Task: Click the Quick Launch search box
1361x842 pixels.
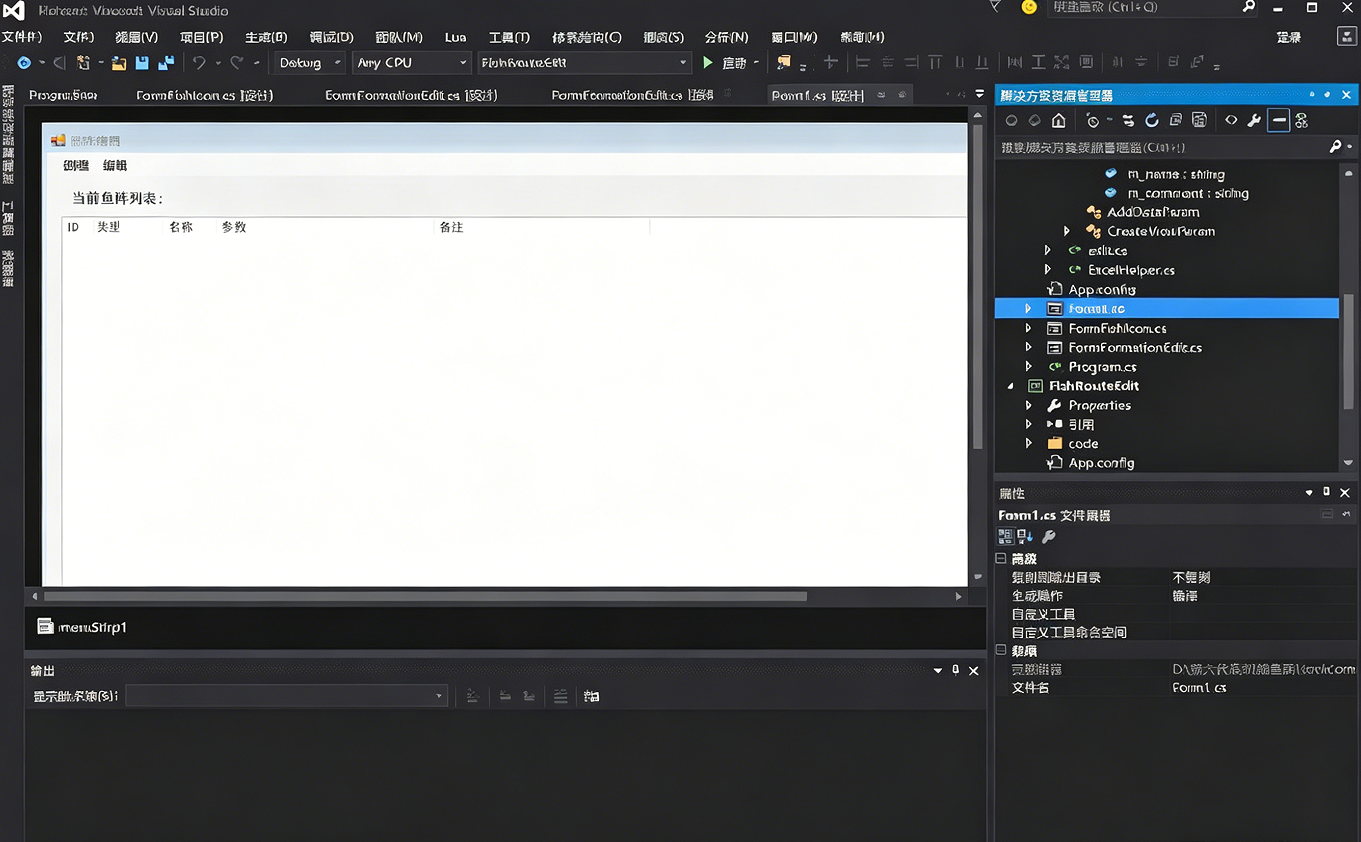Action: [x=1142, y=8]
